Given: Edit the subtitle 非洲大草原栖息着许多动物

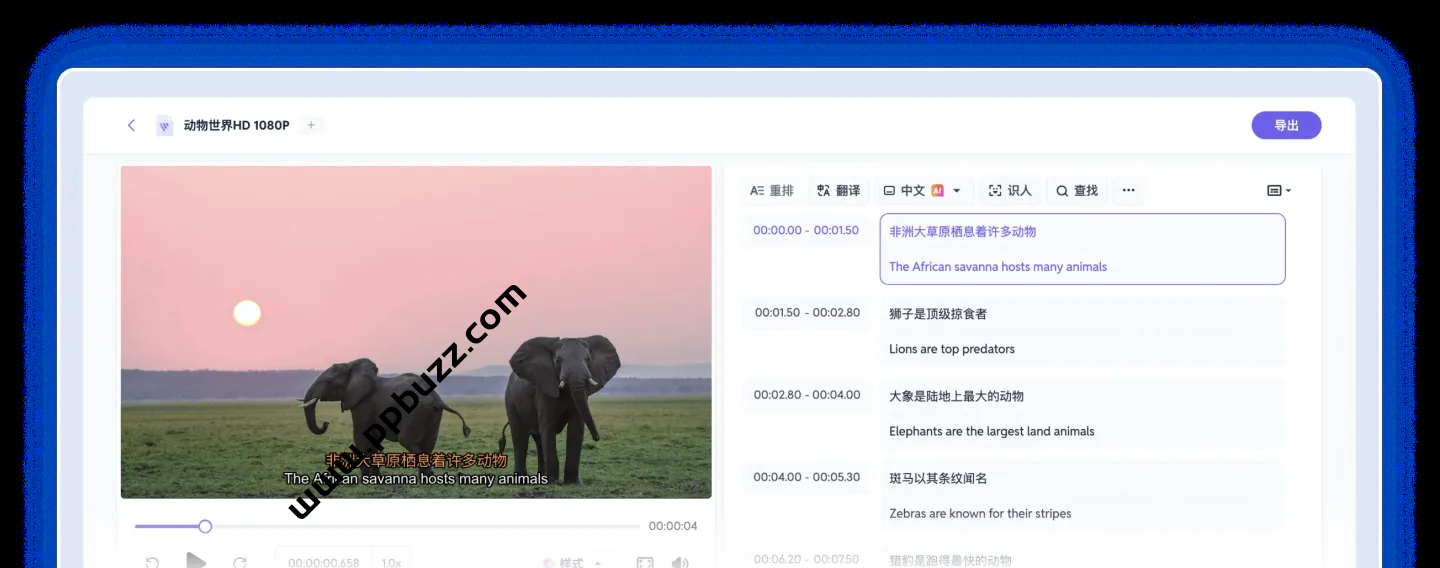Looking at the screenshot, I should tap(962, 231).
